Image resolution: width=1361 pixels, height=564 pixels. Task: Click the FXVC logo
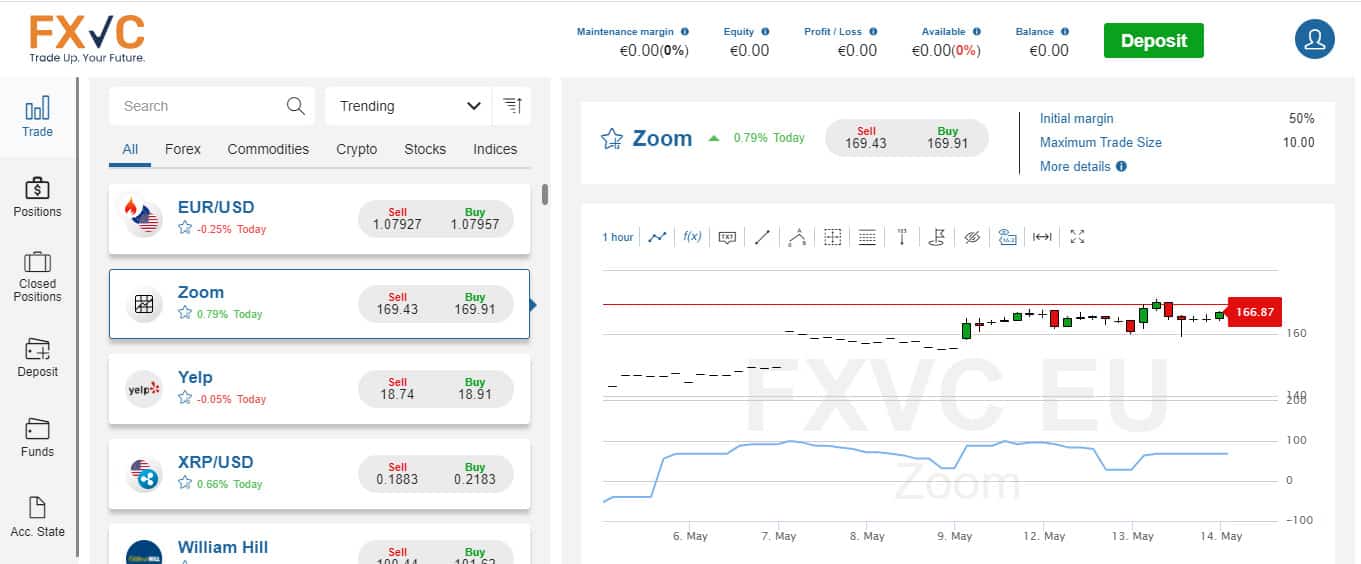[x=88, y=39]
